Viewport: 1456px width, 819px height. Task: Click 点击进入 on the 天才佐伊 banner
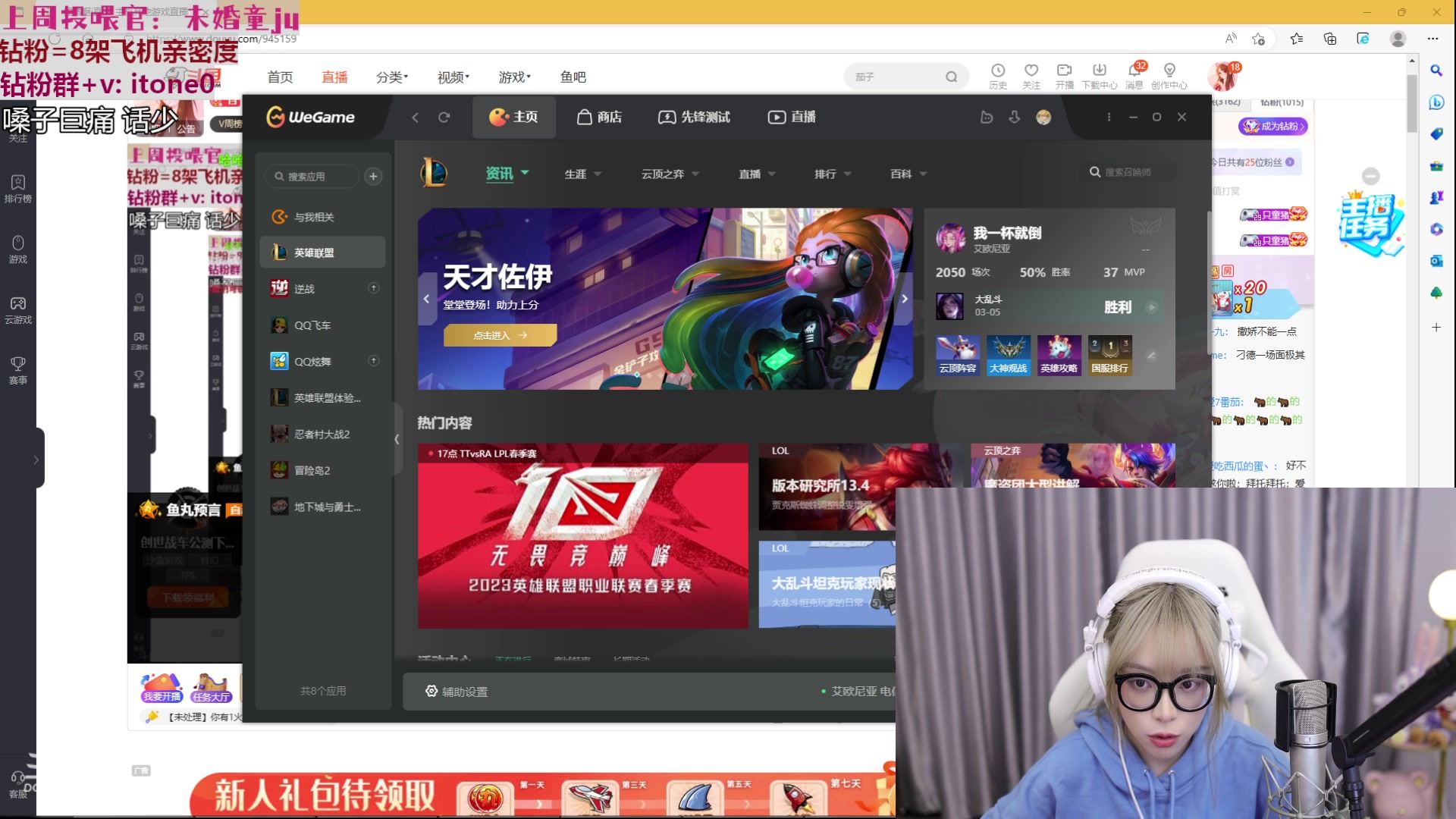[500, 334]
